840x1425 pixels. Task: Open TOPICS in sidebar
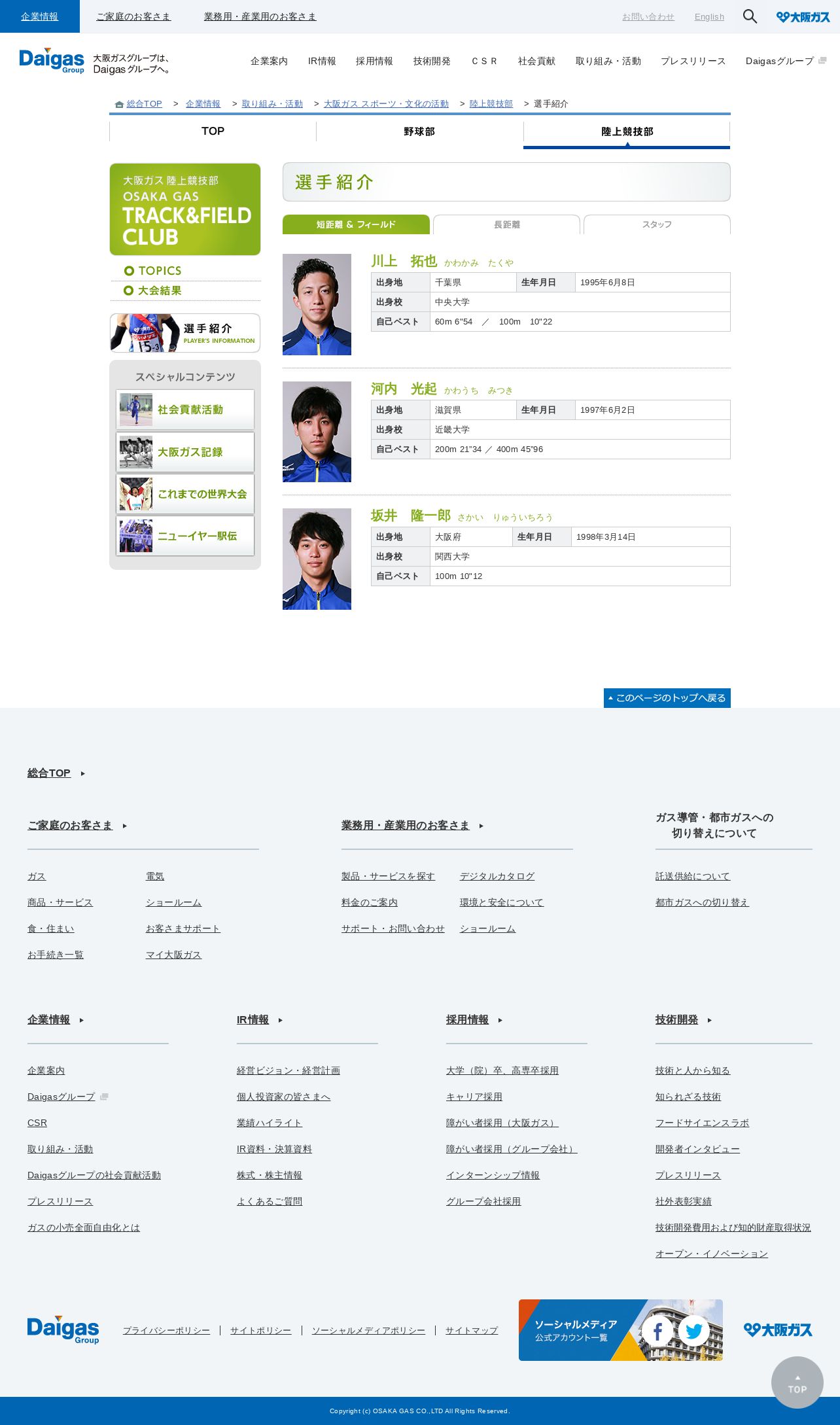160,271
